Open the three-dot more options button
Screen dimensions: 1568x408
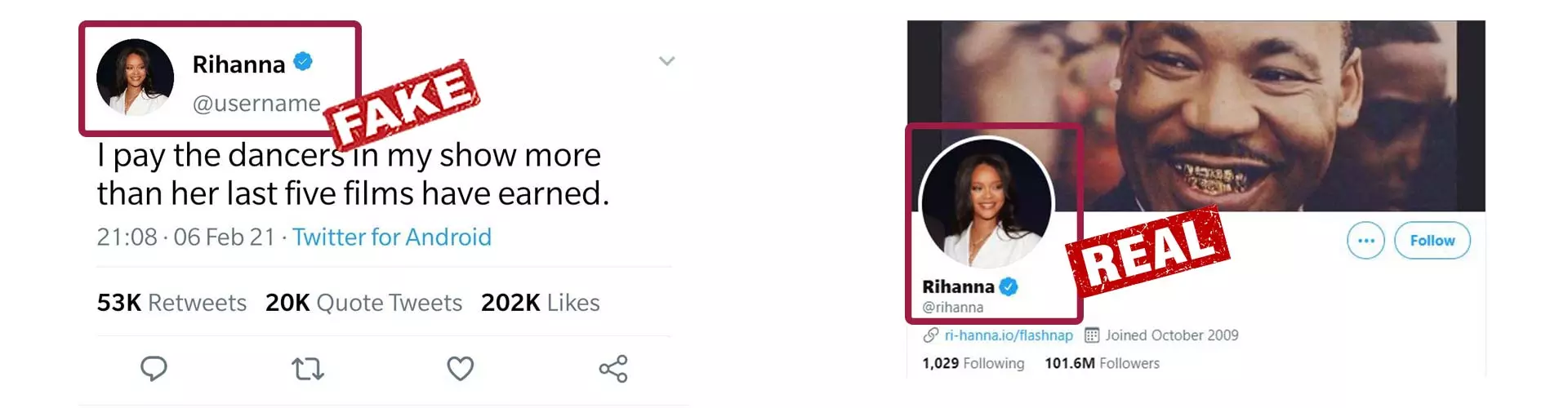pos(1365,241)
